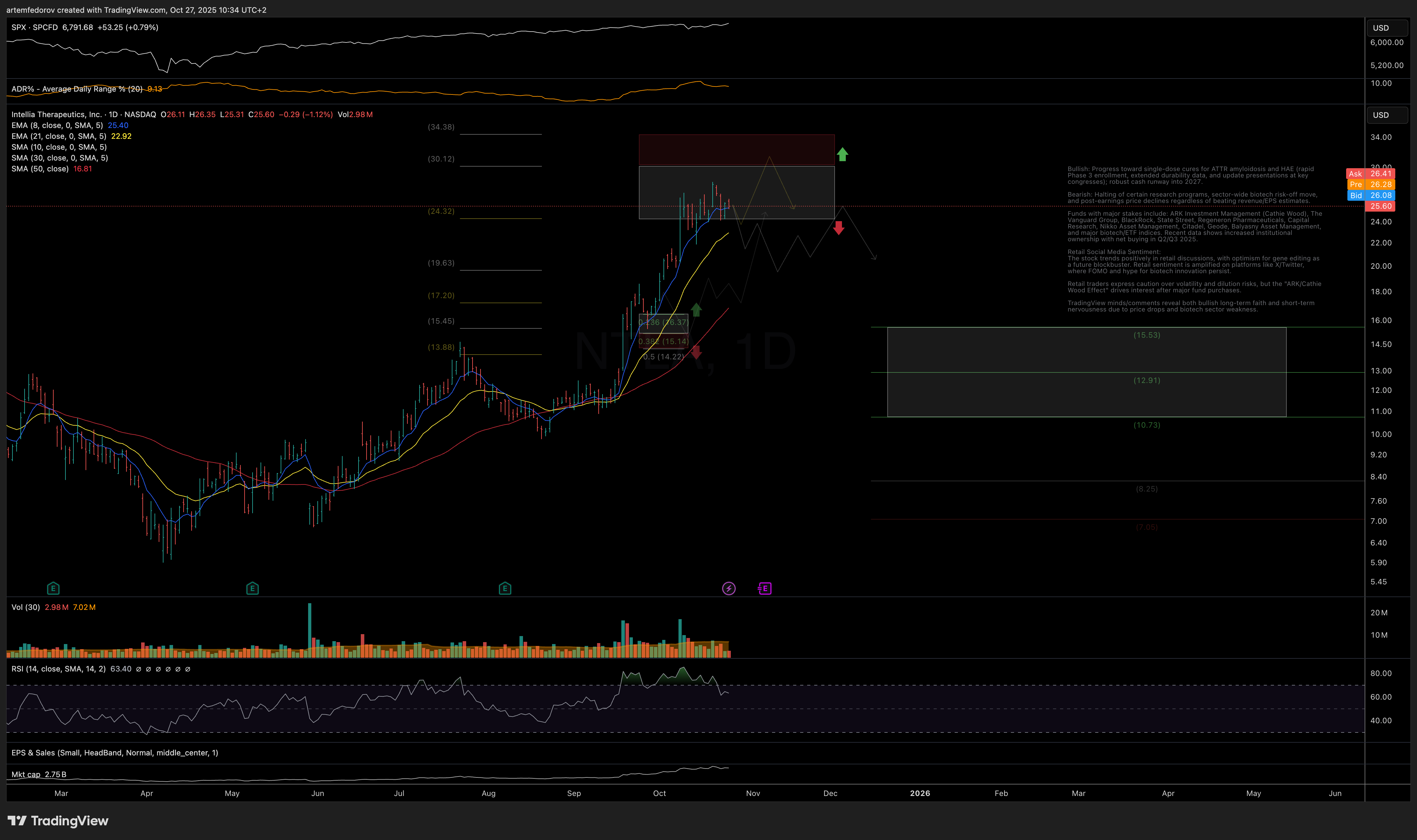Image resolution: width=1417 pixels, height=840 pixels.
Task: Click the SMA 50 value 16.81
Action: click(x=83, y=169)
